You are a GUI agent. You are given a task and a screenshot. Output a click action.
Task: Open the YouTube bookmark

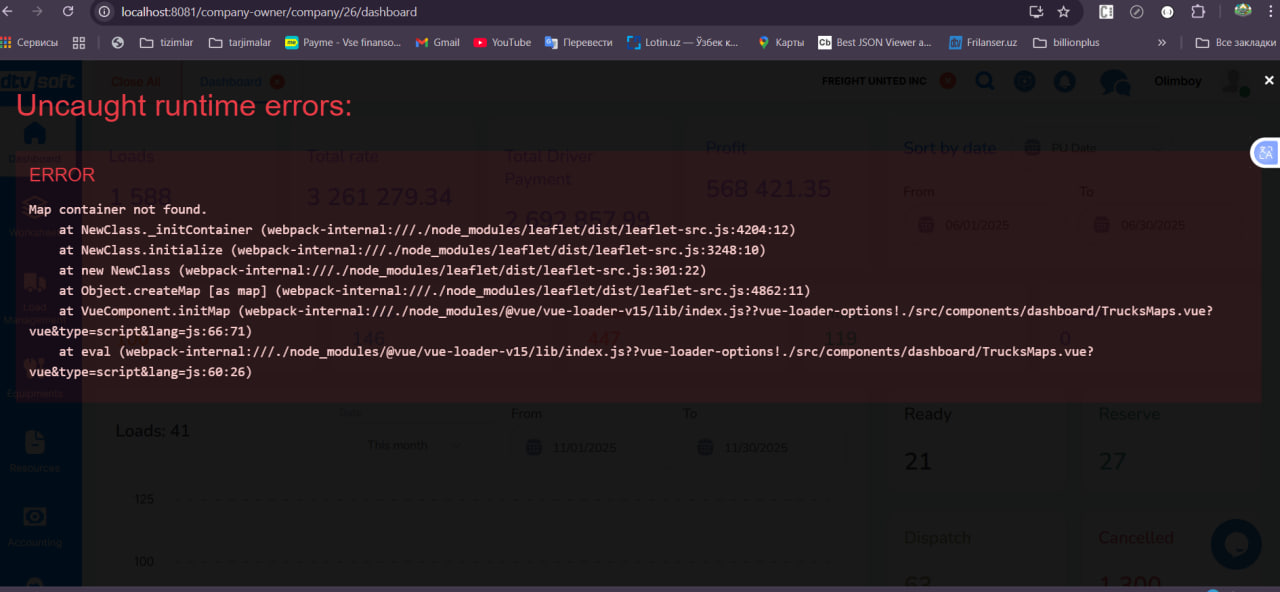coord(502,42)
